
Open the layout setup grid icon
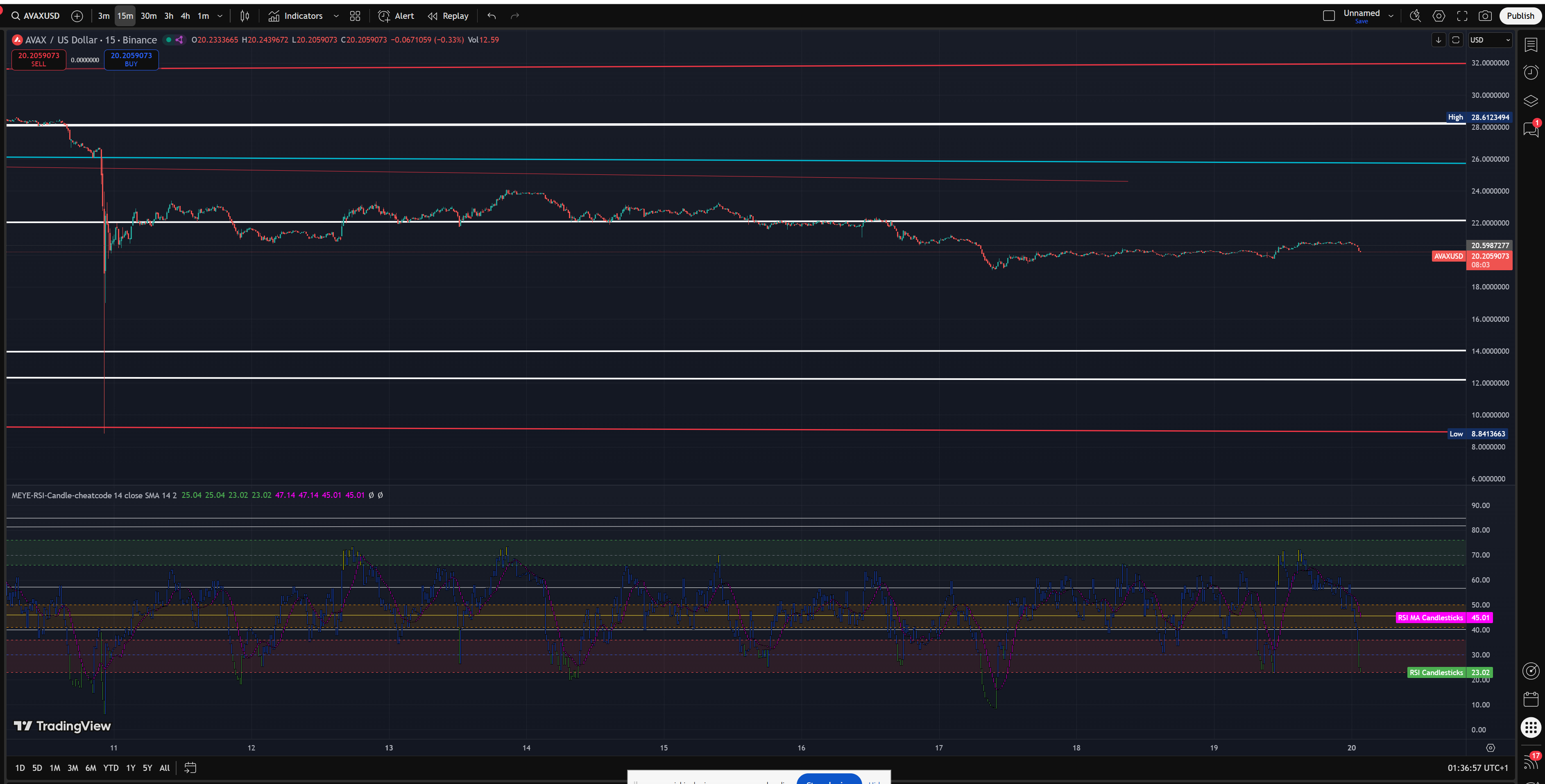(x=355, y=16)
